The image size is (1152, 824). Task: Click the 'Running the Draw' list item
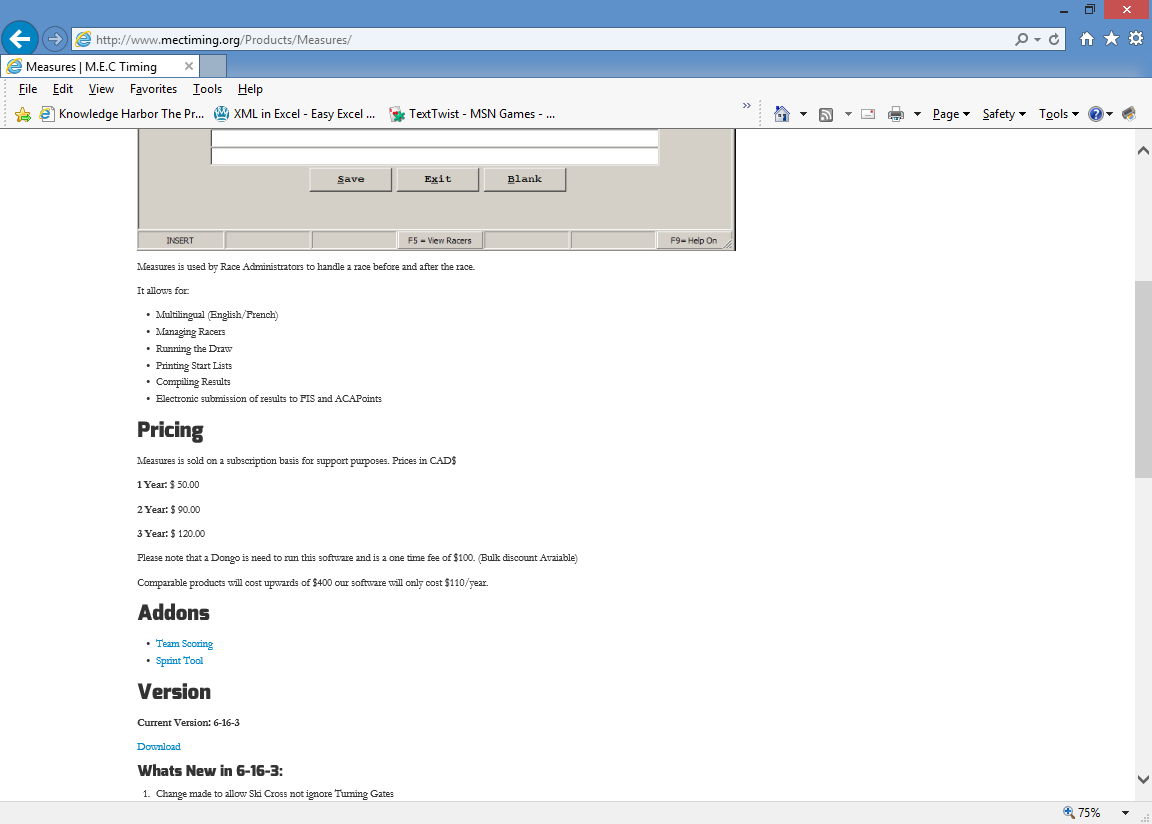[x=194, y=348]
